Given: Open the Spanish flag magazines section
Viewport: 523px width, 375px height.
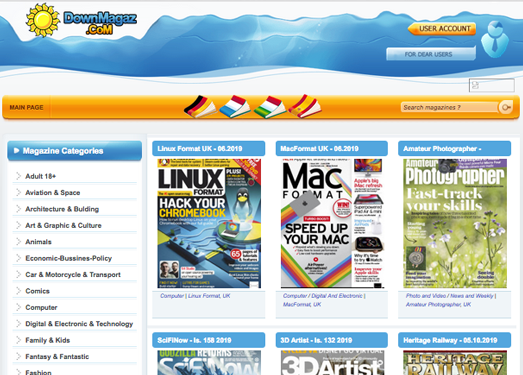Looking at the screenshot, I should pyautogui.click(x=305, y=106).
